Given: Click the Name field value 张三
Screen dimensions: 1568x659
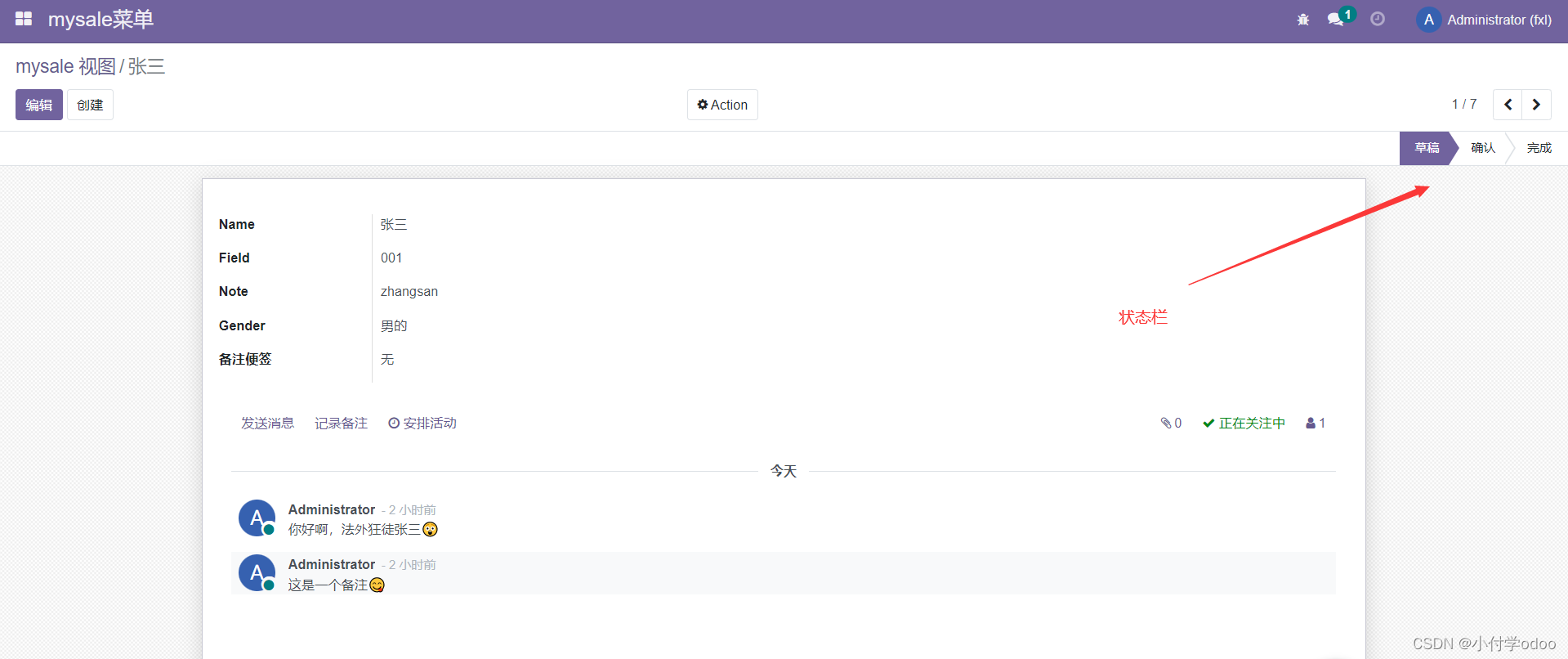Looking at the screenshot, I should (394, 224).
